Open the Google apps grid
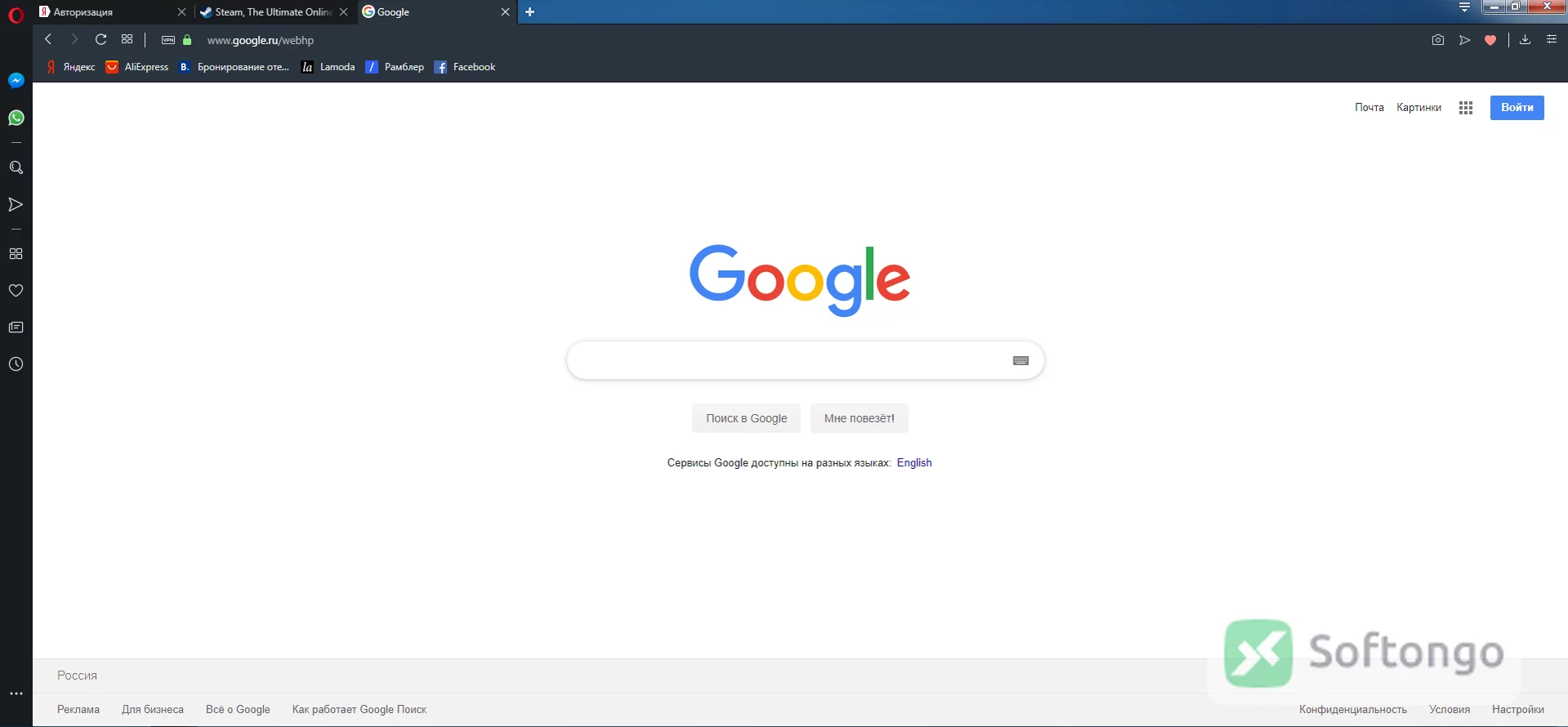The image size is (1568, 727). pos(1466,108)
